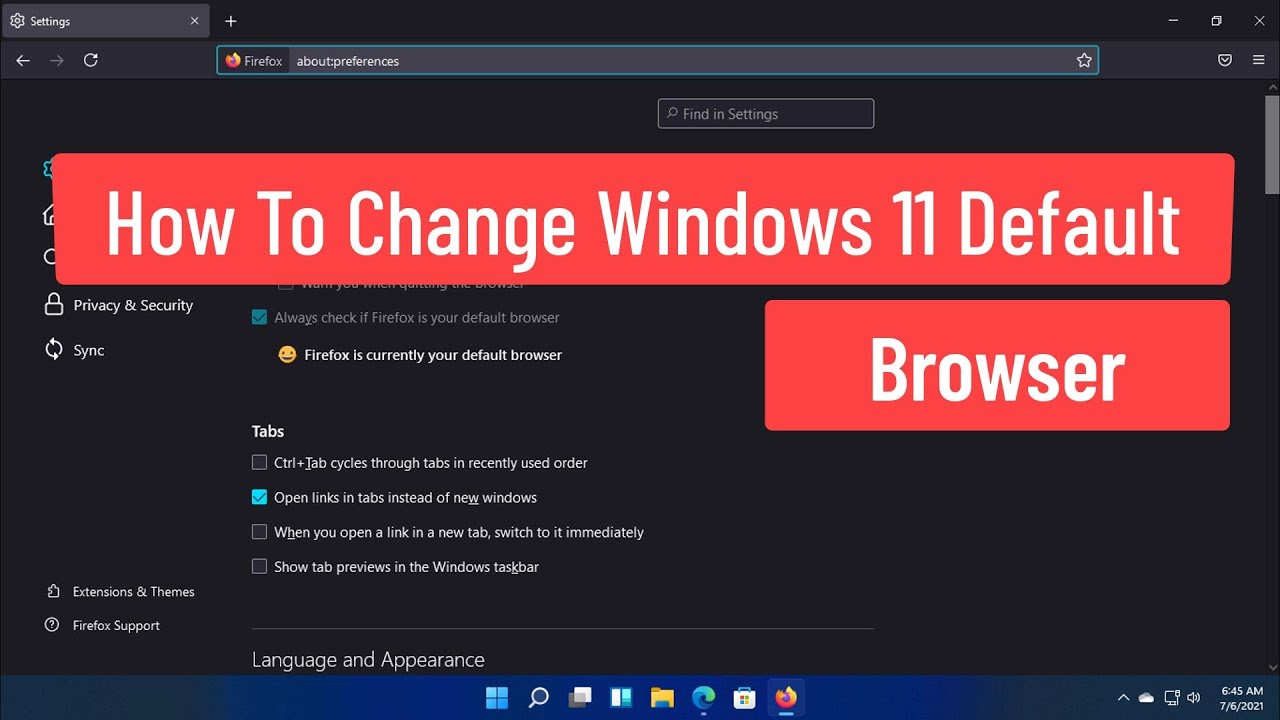The image size is (1280, 720).
Task: Open File Explorer from the taskbar
Action: 662,697
